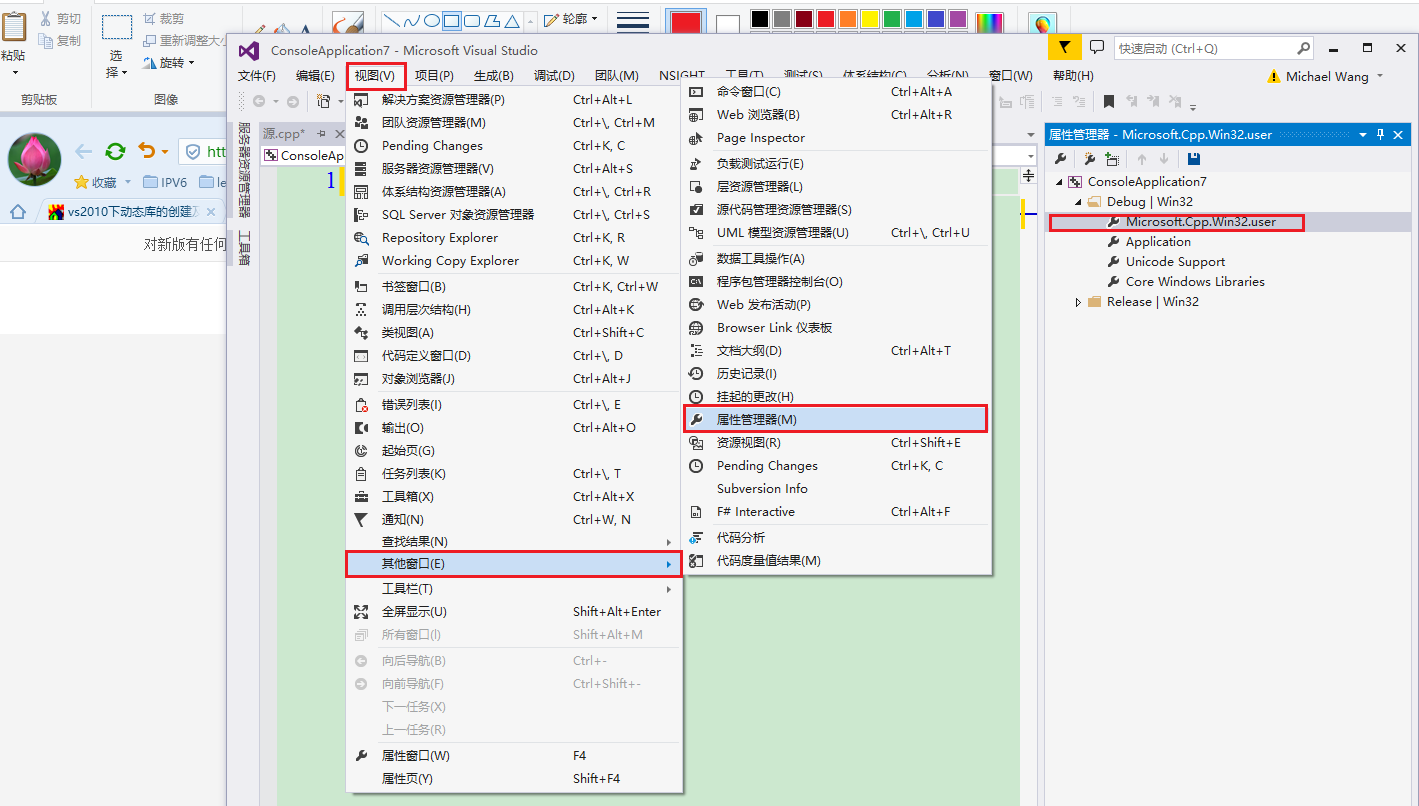Select 属性管理器(M) in the submenu
This screenshot has height=806, width=1419.
(836, 419)
